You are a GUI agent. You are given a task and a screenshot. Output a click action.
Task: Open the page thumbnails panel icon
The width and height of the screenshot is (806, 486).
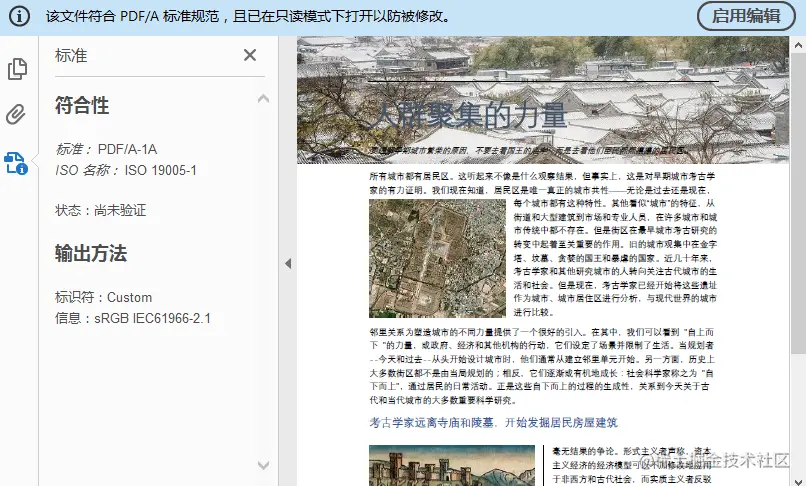click(17, 69)
